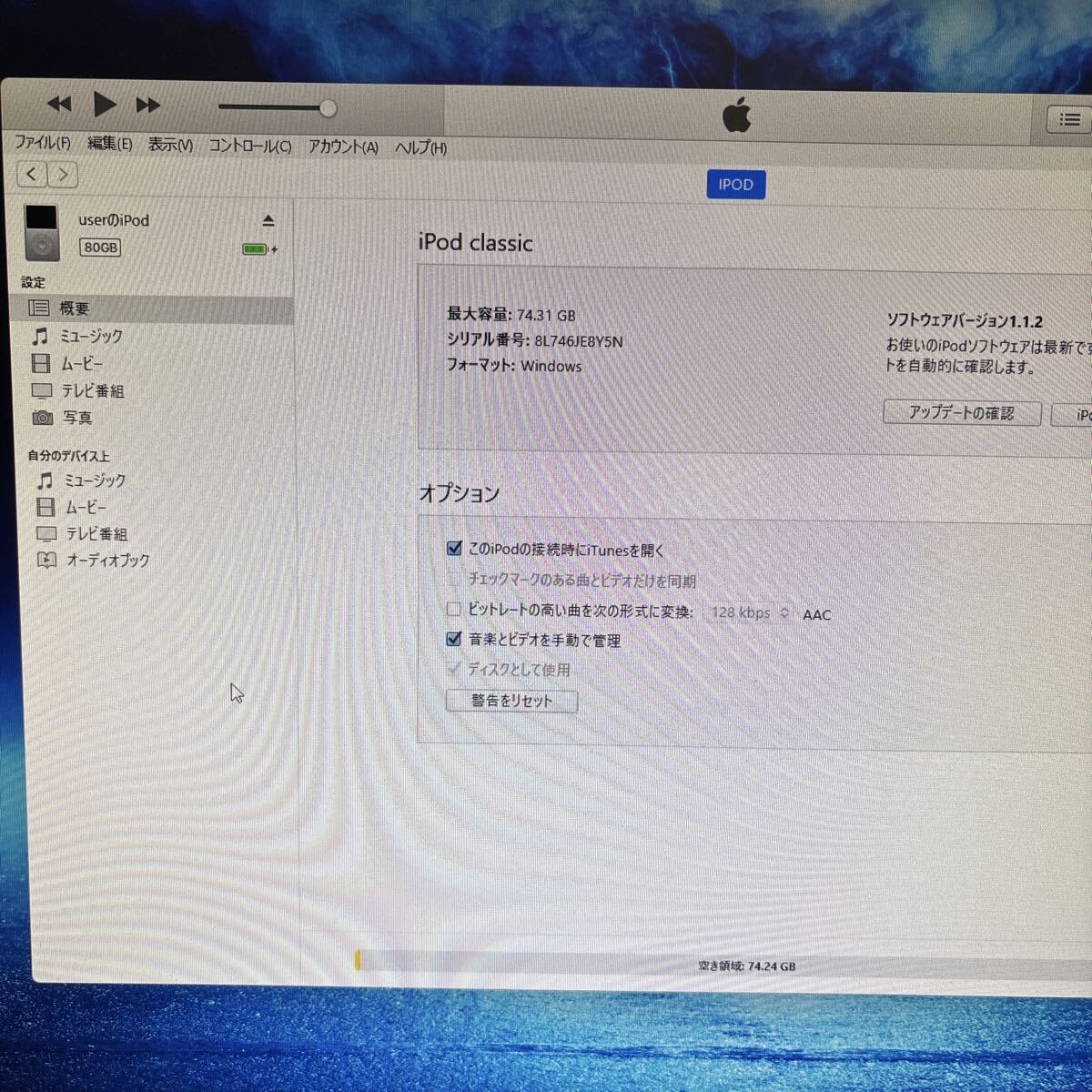The height and width of the screenshot is (1092, 1092).
Task: Click the iPod classic heading
Action: coord(475,243)
